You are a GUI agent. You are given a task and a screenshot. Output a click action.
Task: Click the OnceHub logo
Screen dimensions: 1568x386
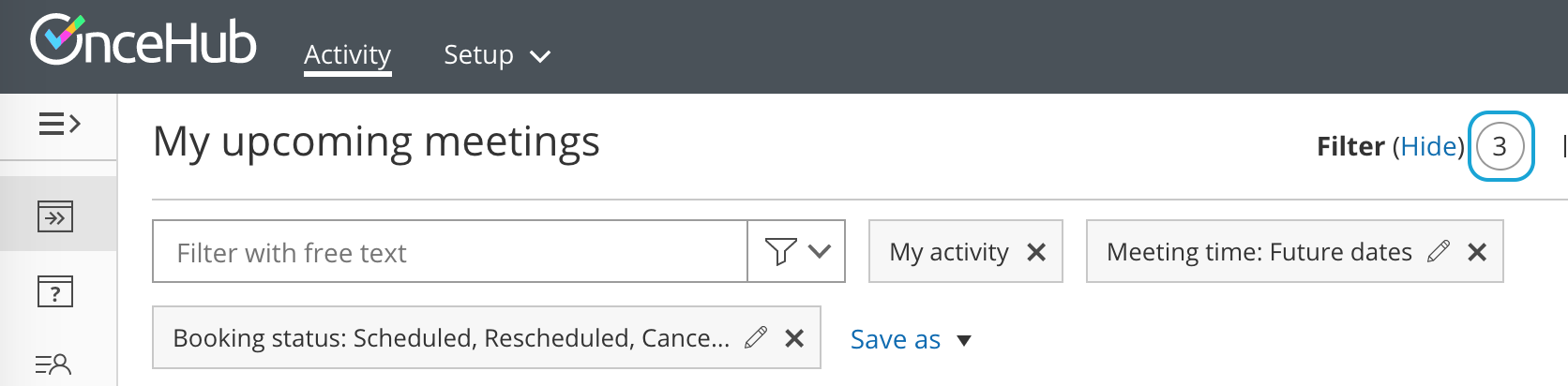(x=143, y=41)
